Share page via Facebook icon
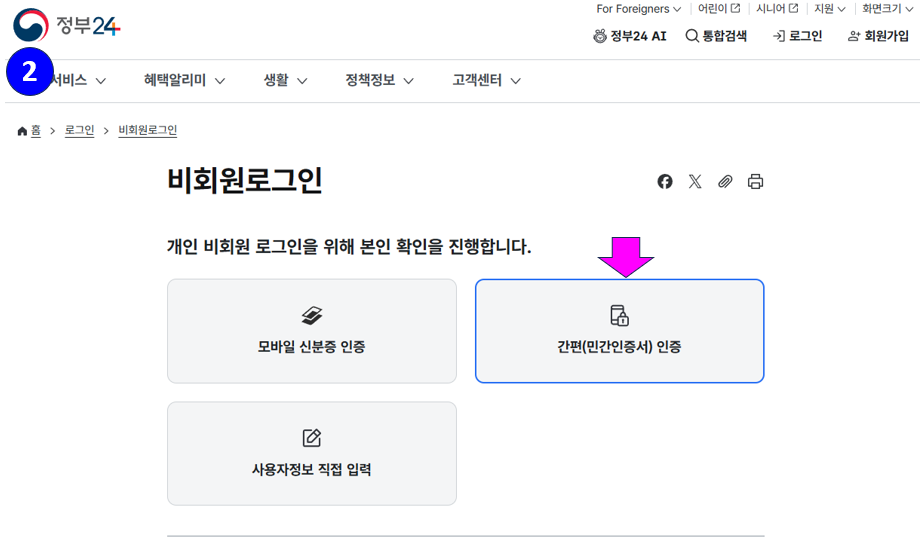The width and height of the screenshot is (923, 547). pyautogui.click(x=665, y=181)
